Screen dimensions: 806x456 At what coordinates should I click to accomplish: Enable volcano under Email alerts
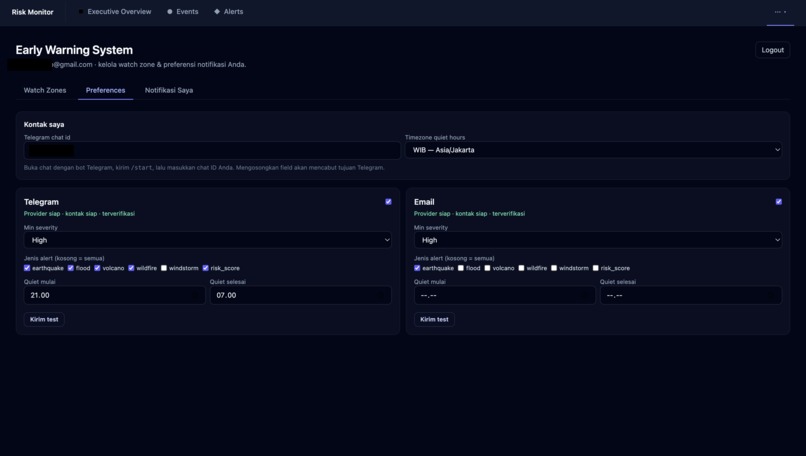pos(487,268)
